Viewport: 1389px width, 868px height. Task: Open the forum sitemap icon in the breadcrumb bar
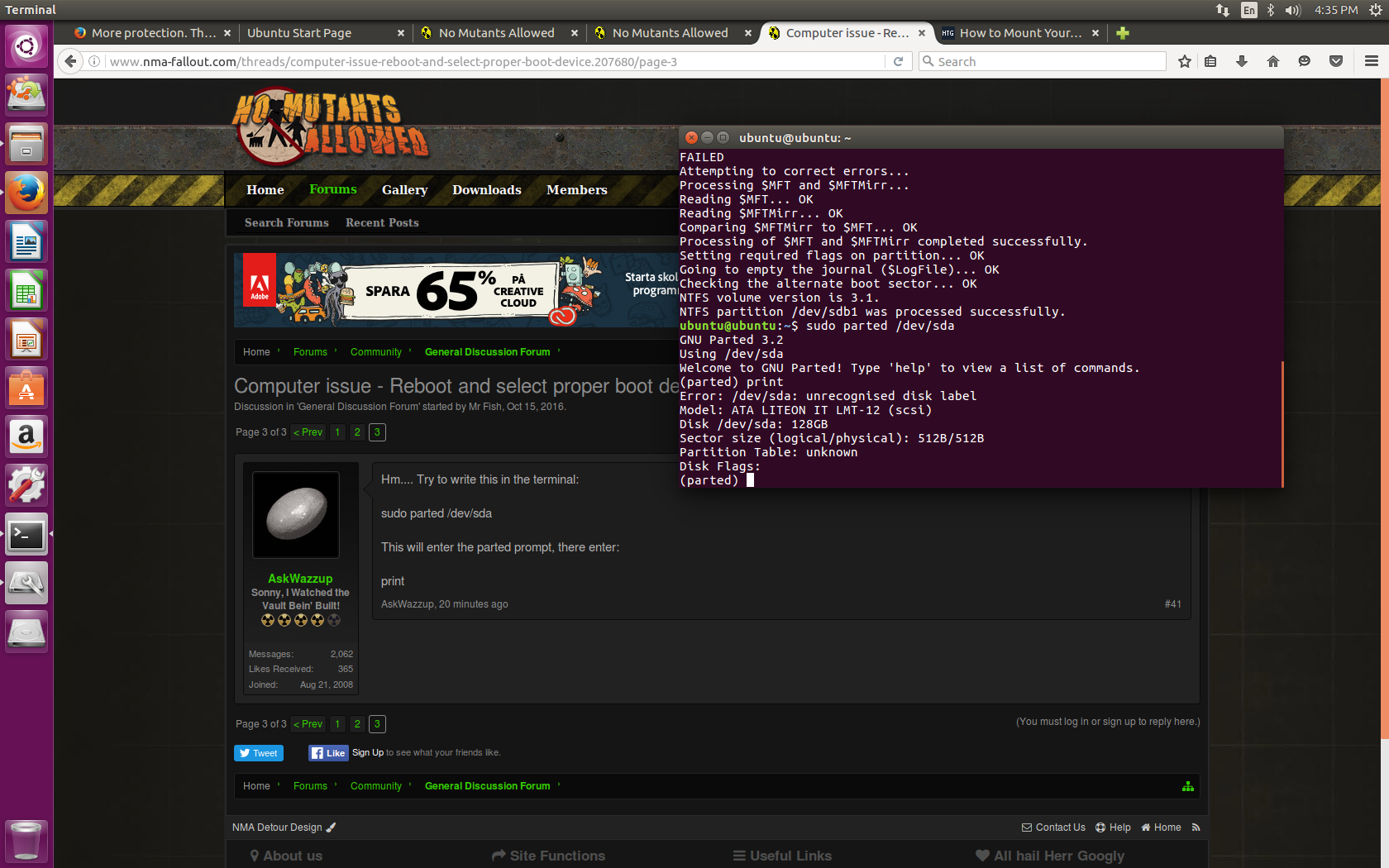pos(1188,786)
